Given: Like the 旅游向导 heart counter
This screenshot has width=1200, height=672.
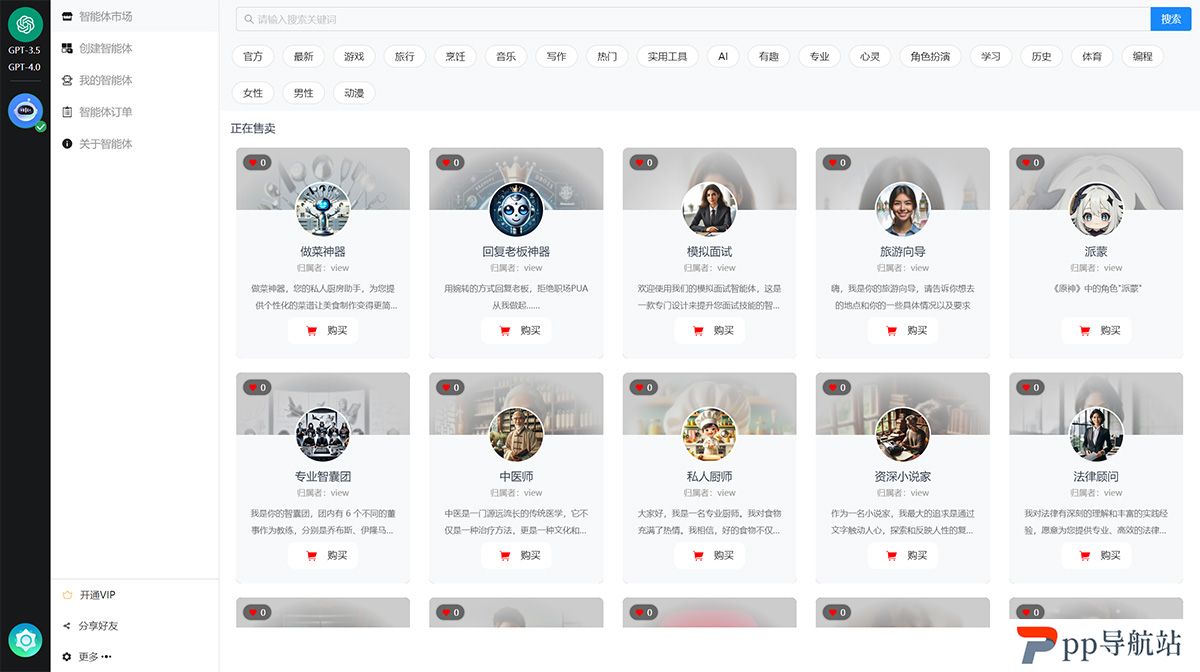Looking at the screenshot, I should click(x=838, y=162).
